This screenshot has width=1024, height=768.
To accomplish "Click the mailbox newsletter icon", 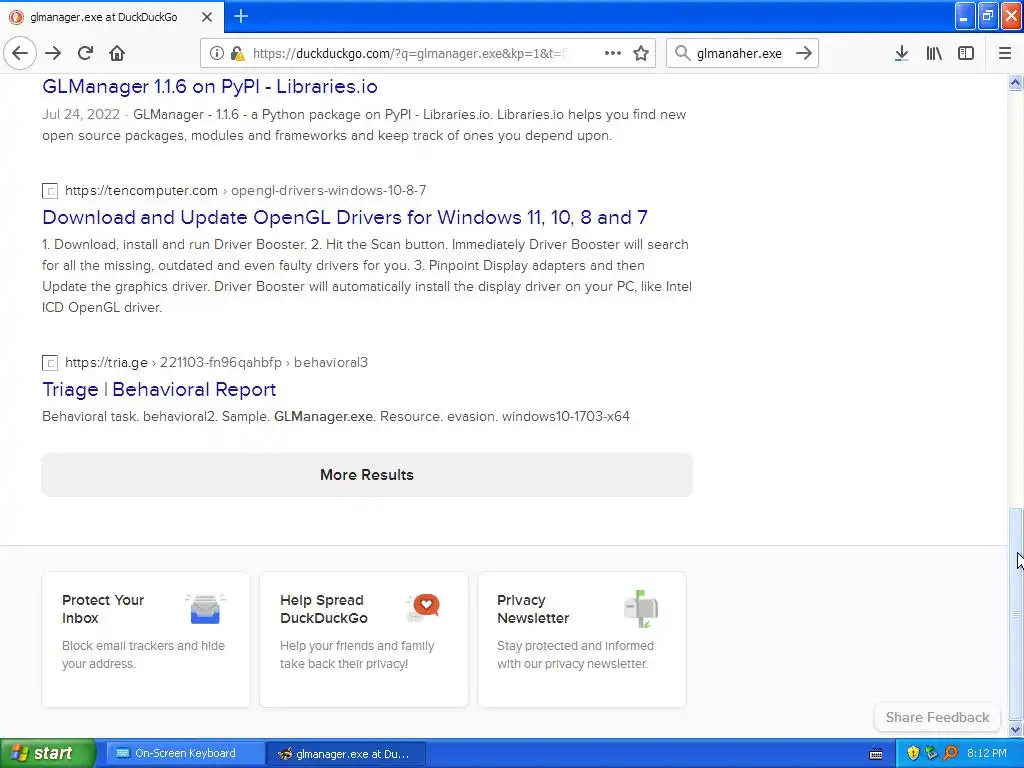I will [641, 609].
